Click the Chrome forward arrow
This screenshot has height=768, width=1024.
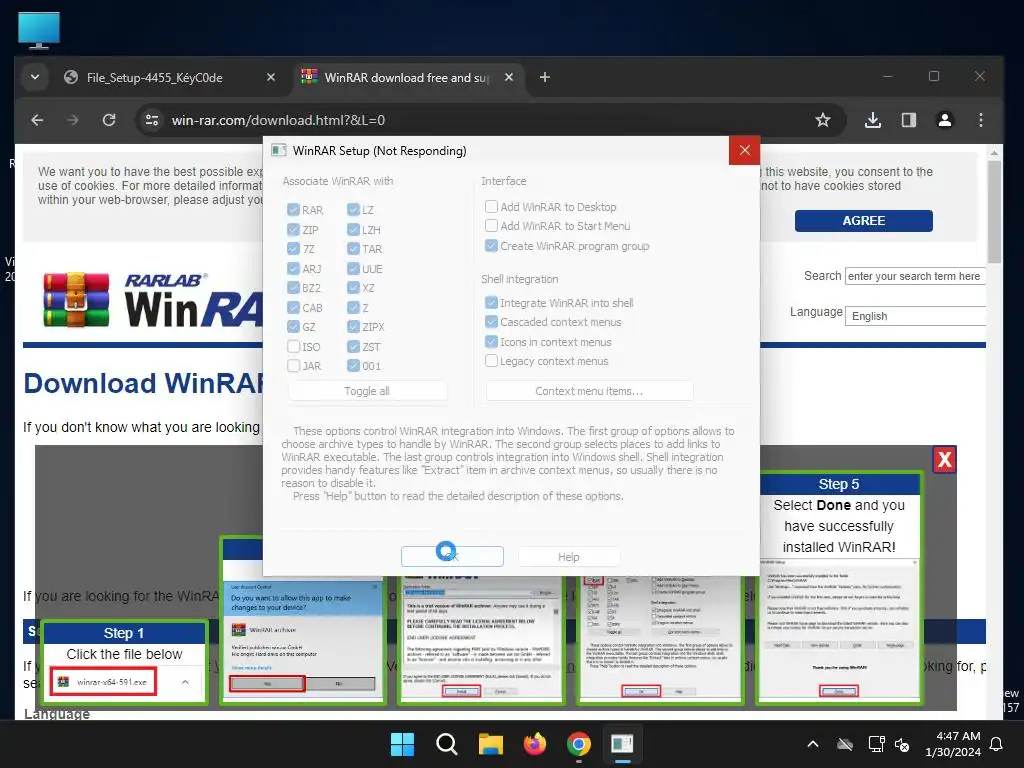(73, 120)
